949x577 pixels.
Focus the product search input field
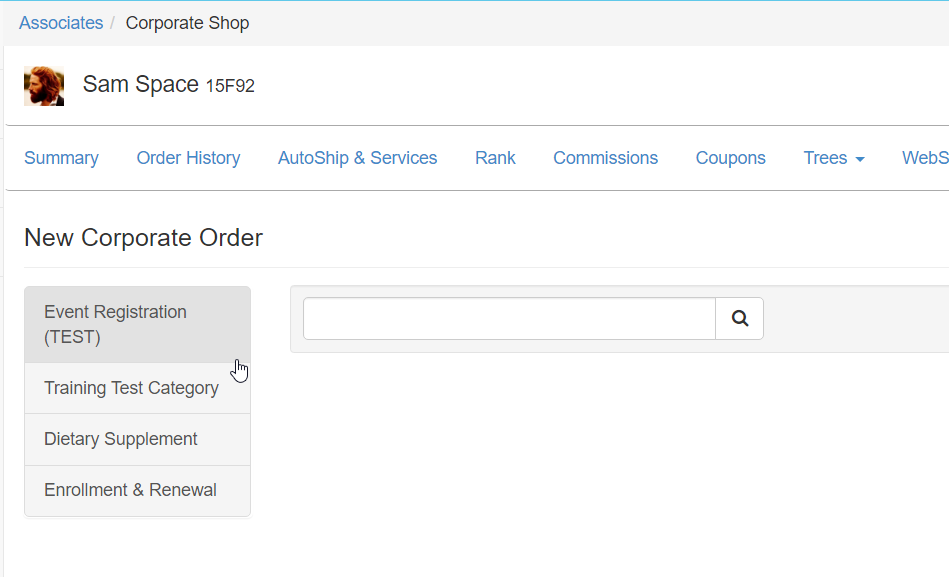509,318
